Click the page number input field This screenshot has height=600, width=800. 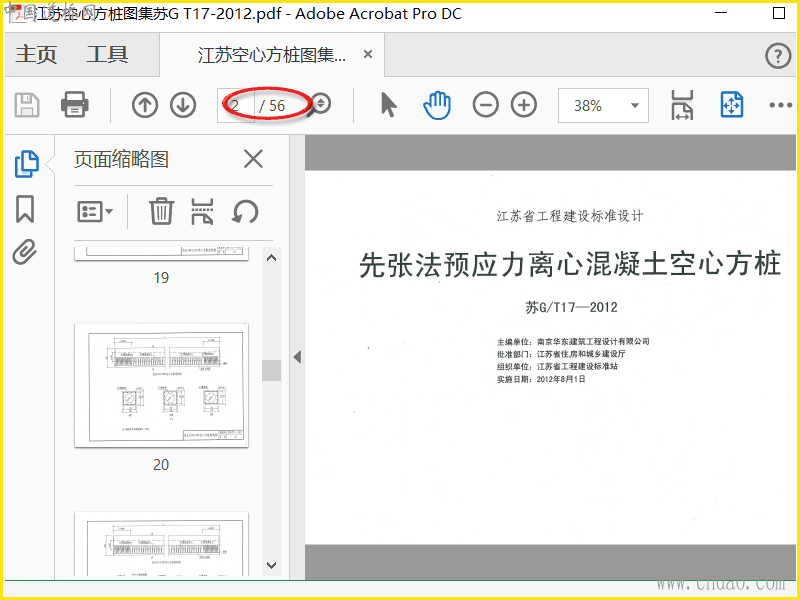point(236,106)
